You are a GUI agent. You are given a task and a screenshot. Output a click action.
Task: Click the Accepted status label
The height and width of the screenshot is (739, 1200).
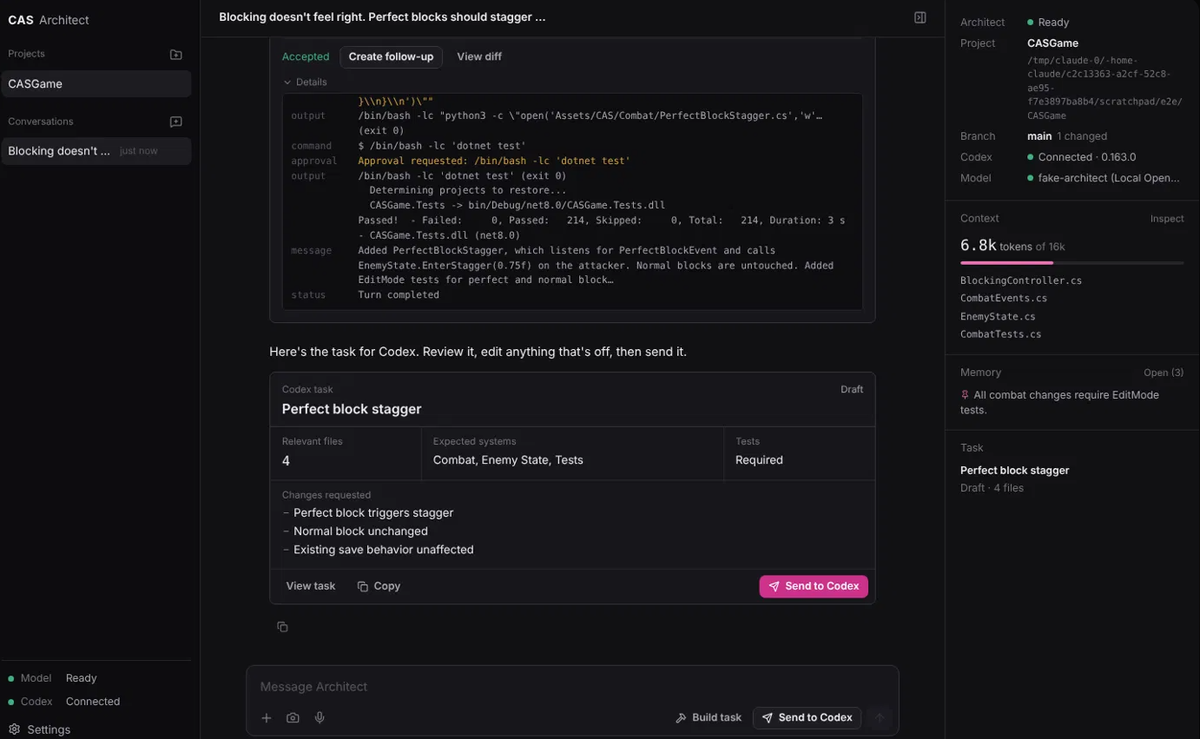(305, 57)
